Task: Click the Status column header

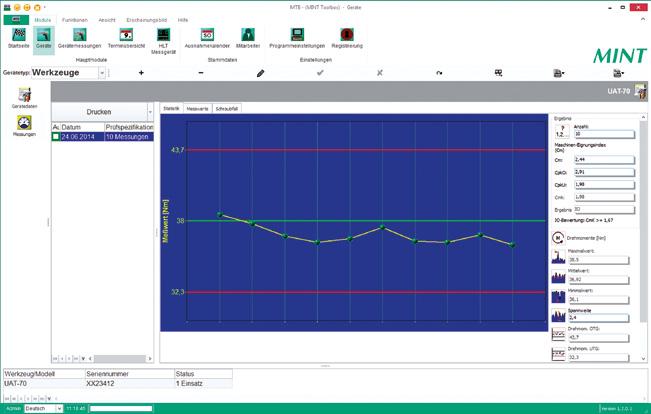Action: click(x=203, y=374)
